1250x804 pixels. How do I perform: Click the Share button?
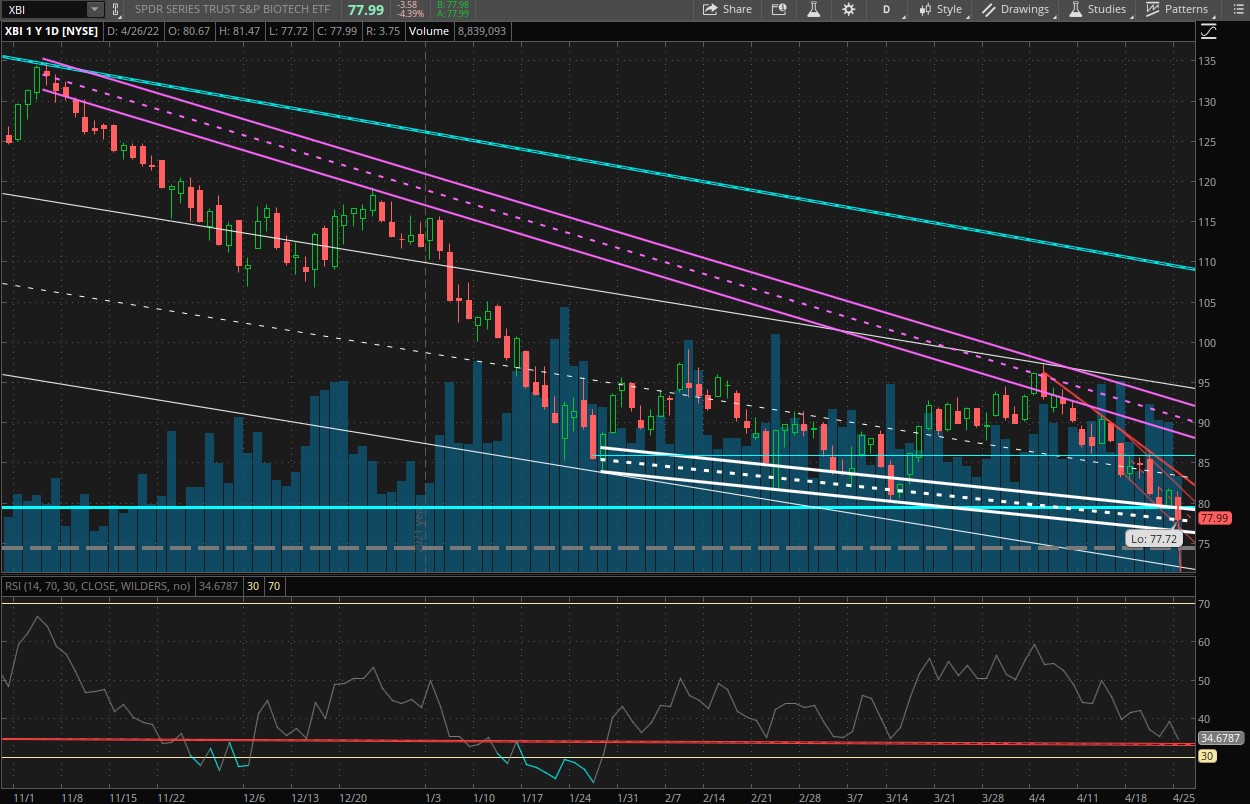point(727,9)
